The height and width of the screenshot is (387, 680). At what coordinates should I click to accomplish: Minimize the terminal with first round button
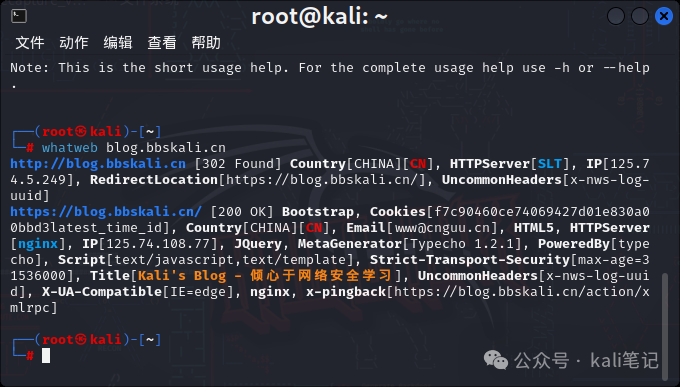(x=616, y=16)
